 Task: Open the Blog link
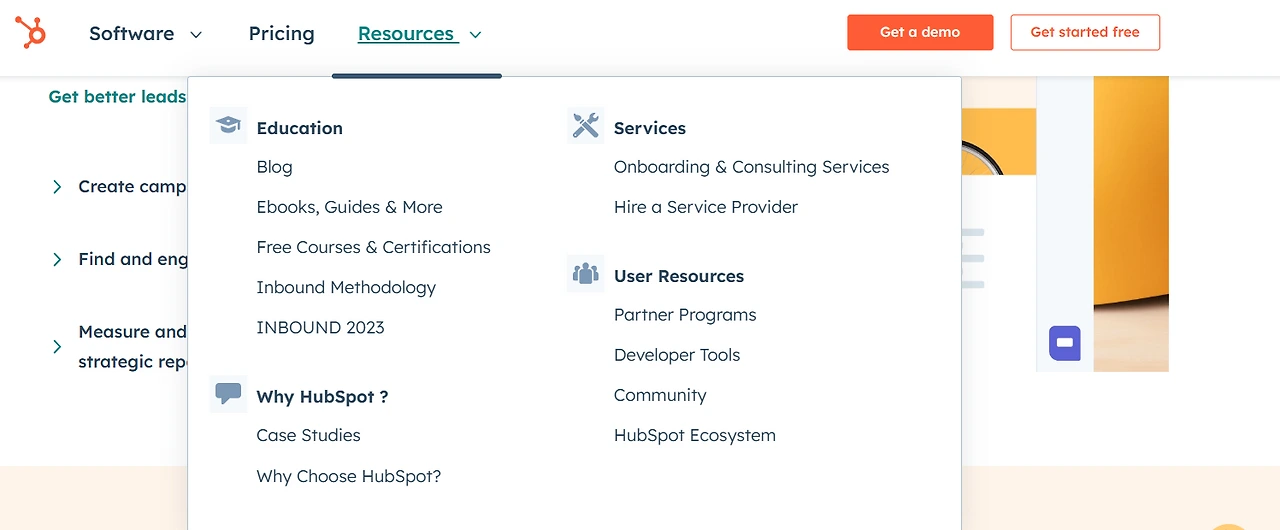coord(274,167)
